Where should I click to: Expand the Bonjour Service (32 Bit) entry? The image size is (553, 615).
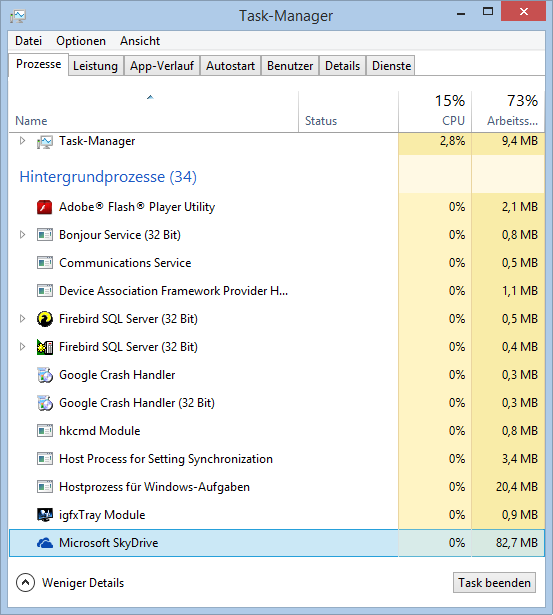click(22, 235)
